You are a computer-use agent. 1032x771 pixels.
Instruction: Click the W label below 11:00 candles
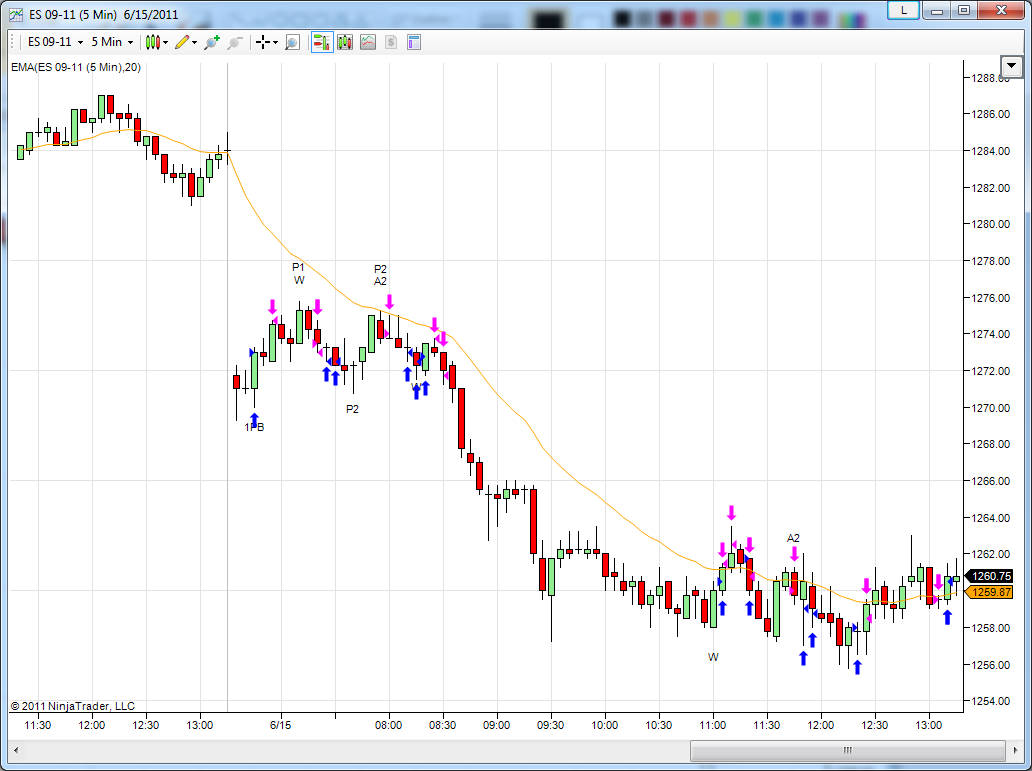[713, 657]
